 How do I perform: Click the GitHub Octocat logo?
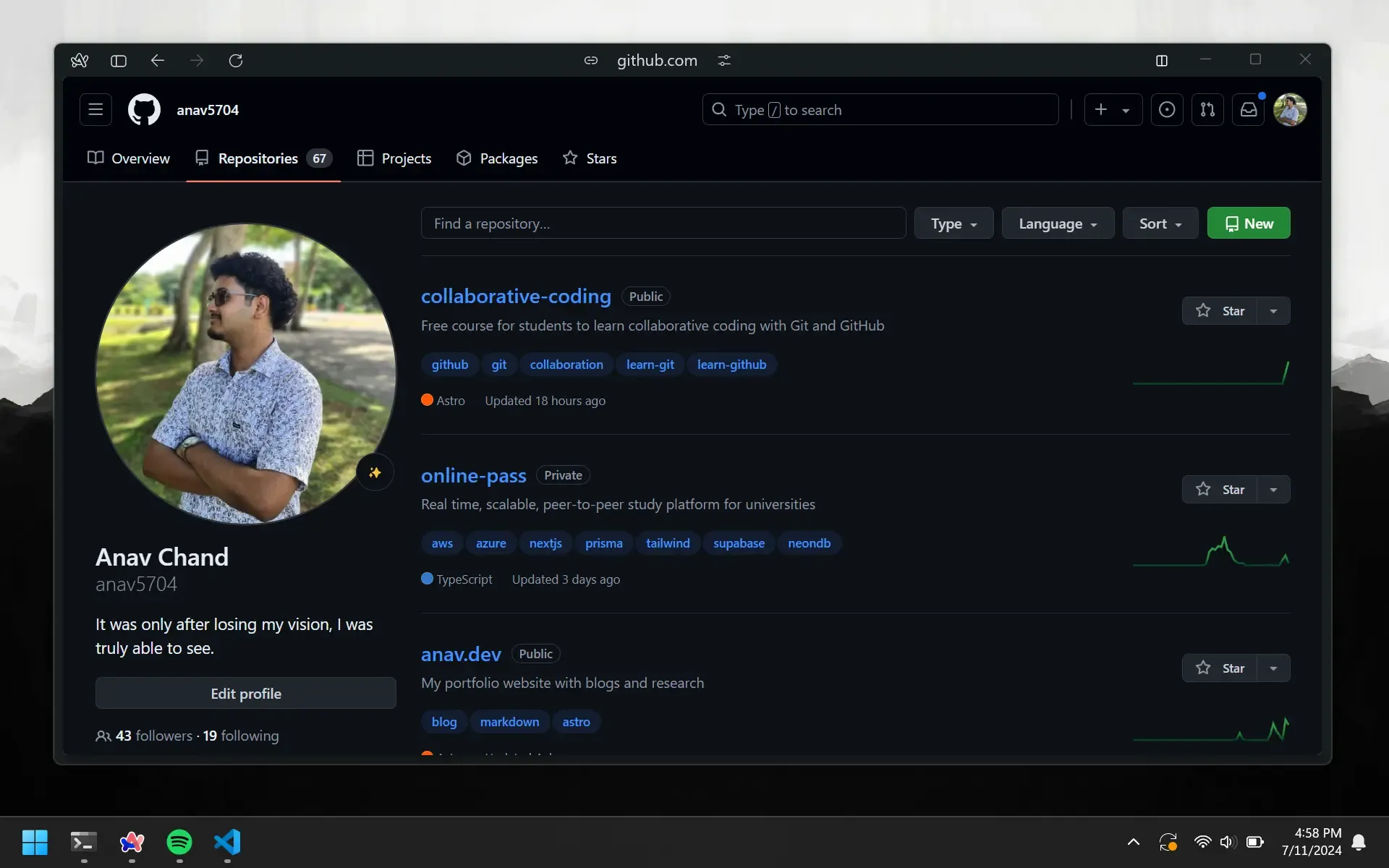[144, 109]
